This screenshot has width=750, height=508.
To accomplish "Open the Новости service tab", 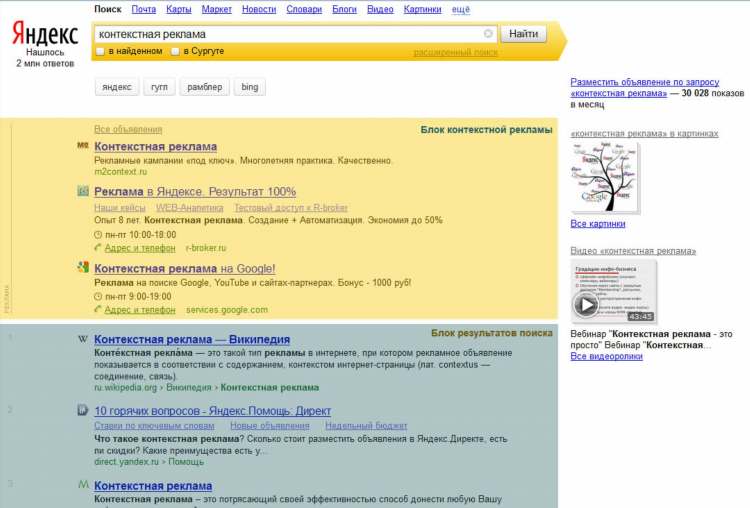I will pos(259,9).
